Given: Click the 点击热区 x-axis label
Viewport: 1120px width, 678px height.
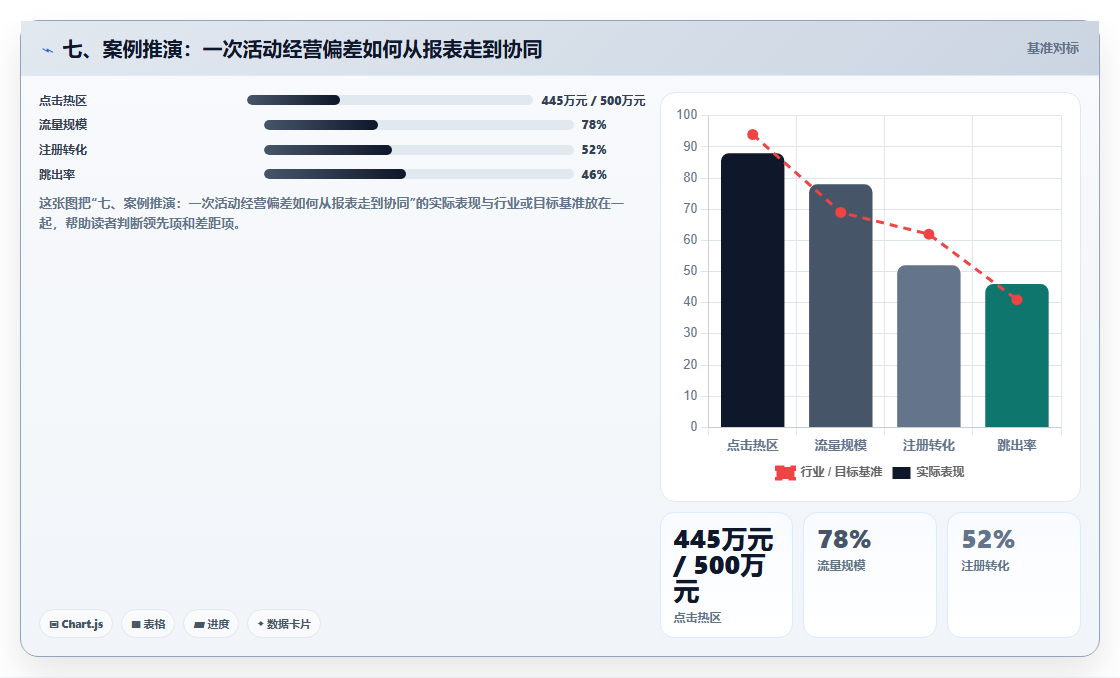Looking at the screenshot, I should pos(752,446).
